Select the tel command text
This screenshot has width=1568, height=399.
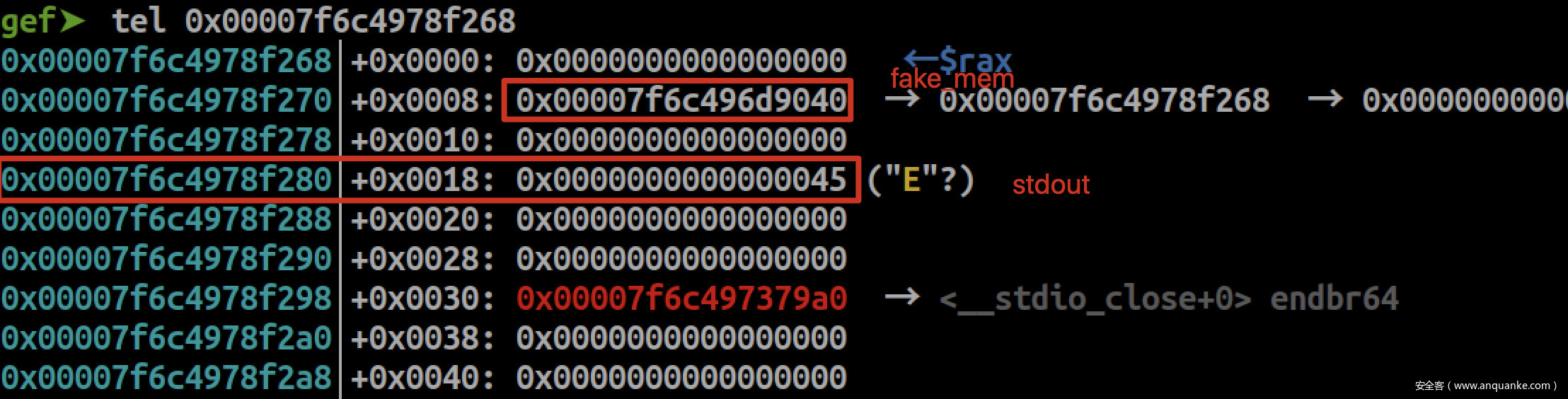(139, 21)
